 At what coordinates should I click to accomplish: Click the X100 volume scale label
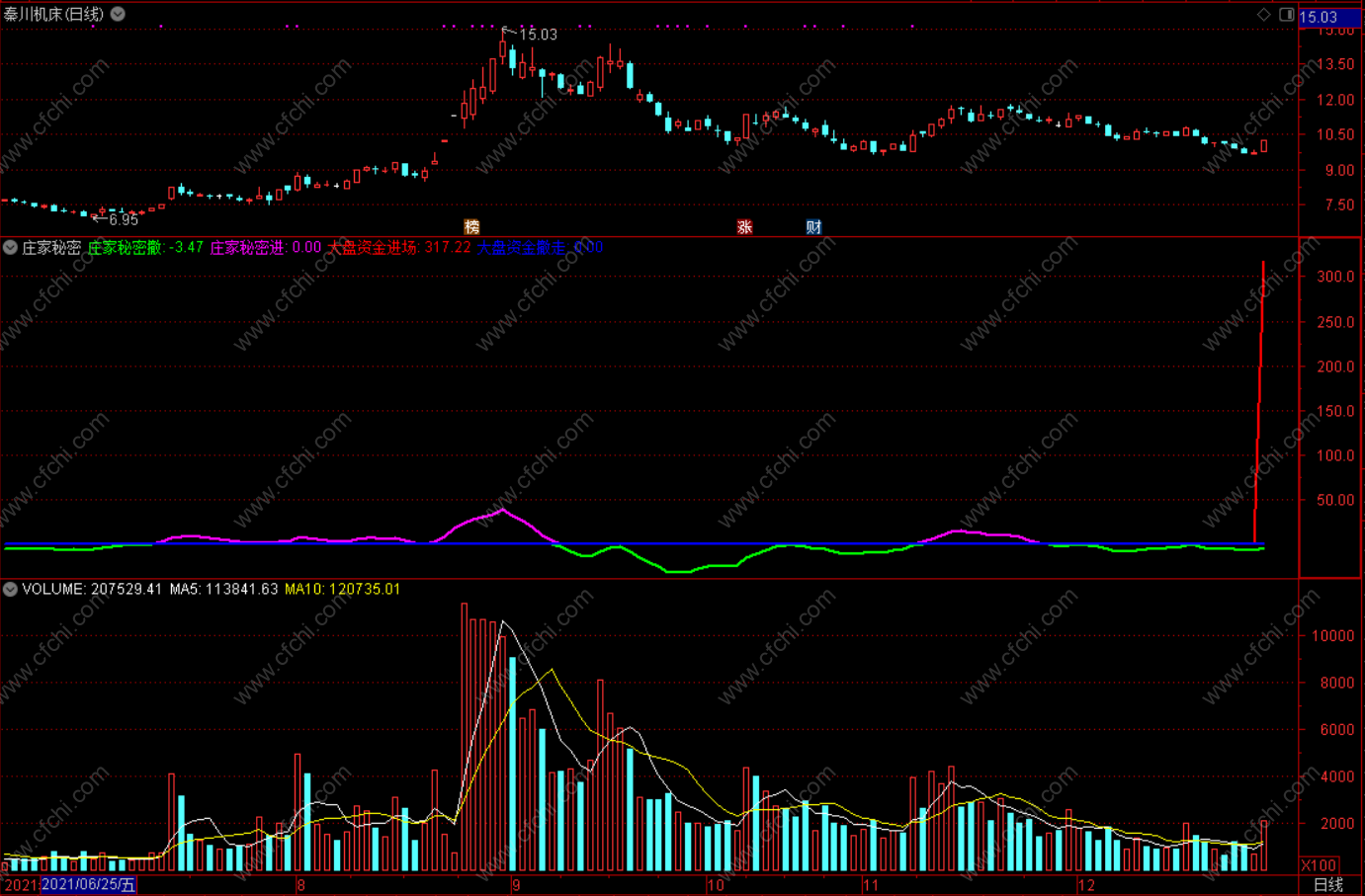[1320, 865]
